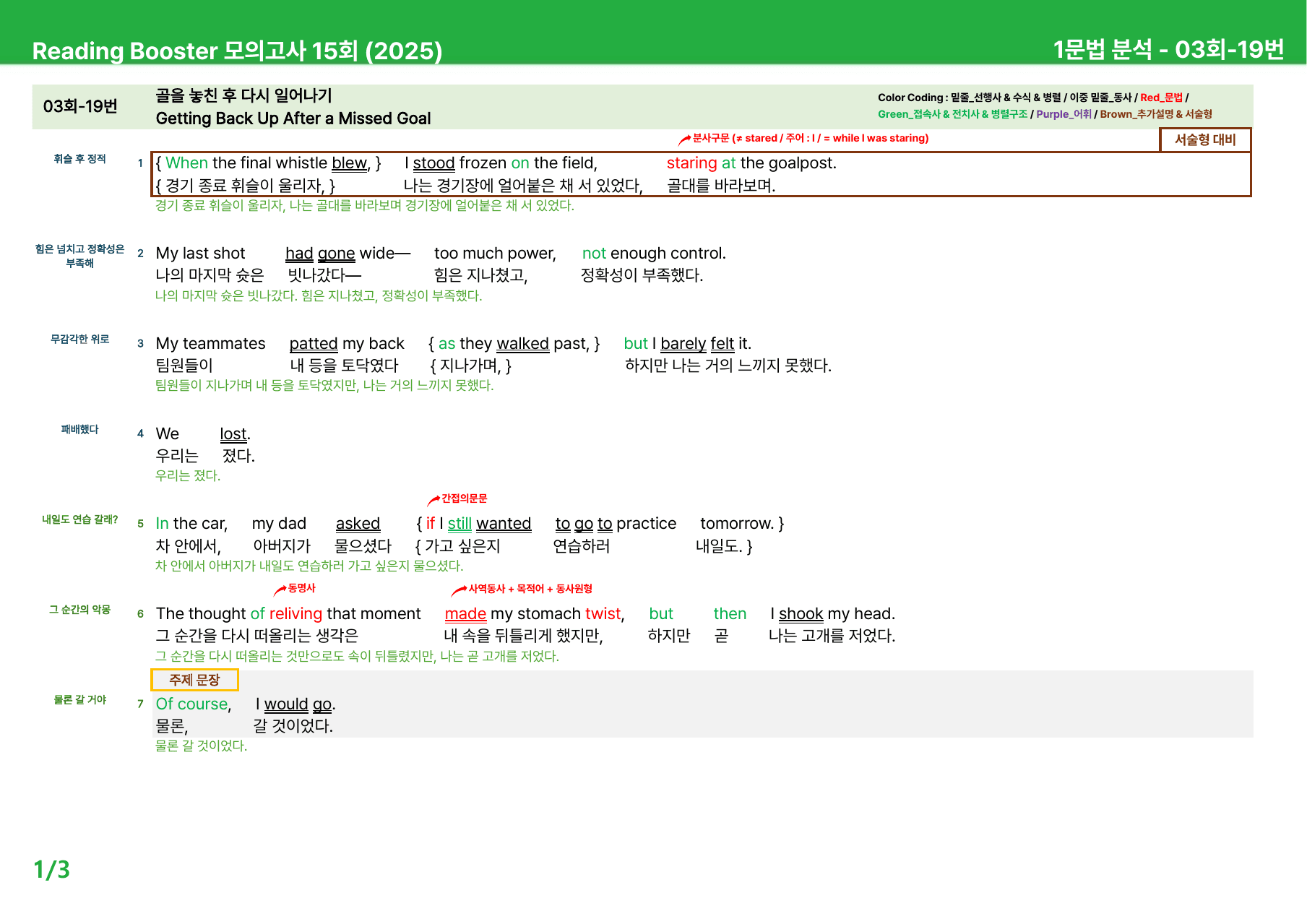Click the 'Green_접속사 & 전치사 & 병렬구조' legend text

[x=952, y=114]
